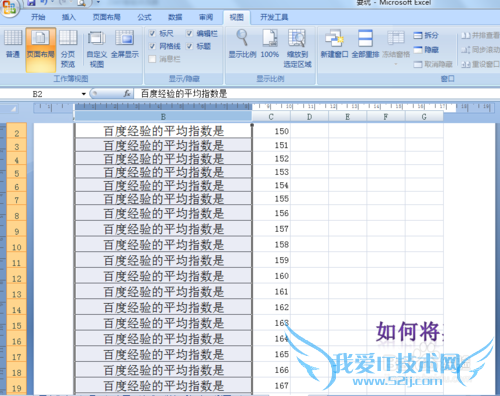Toggle the Formula Bar (编辑栏) checkbox

pos(189,33)
